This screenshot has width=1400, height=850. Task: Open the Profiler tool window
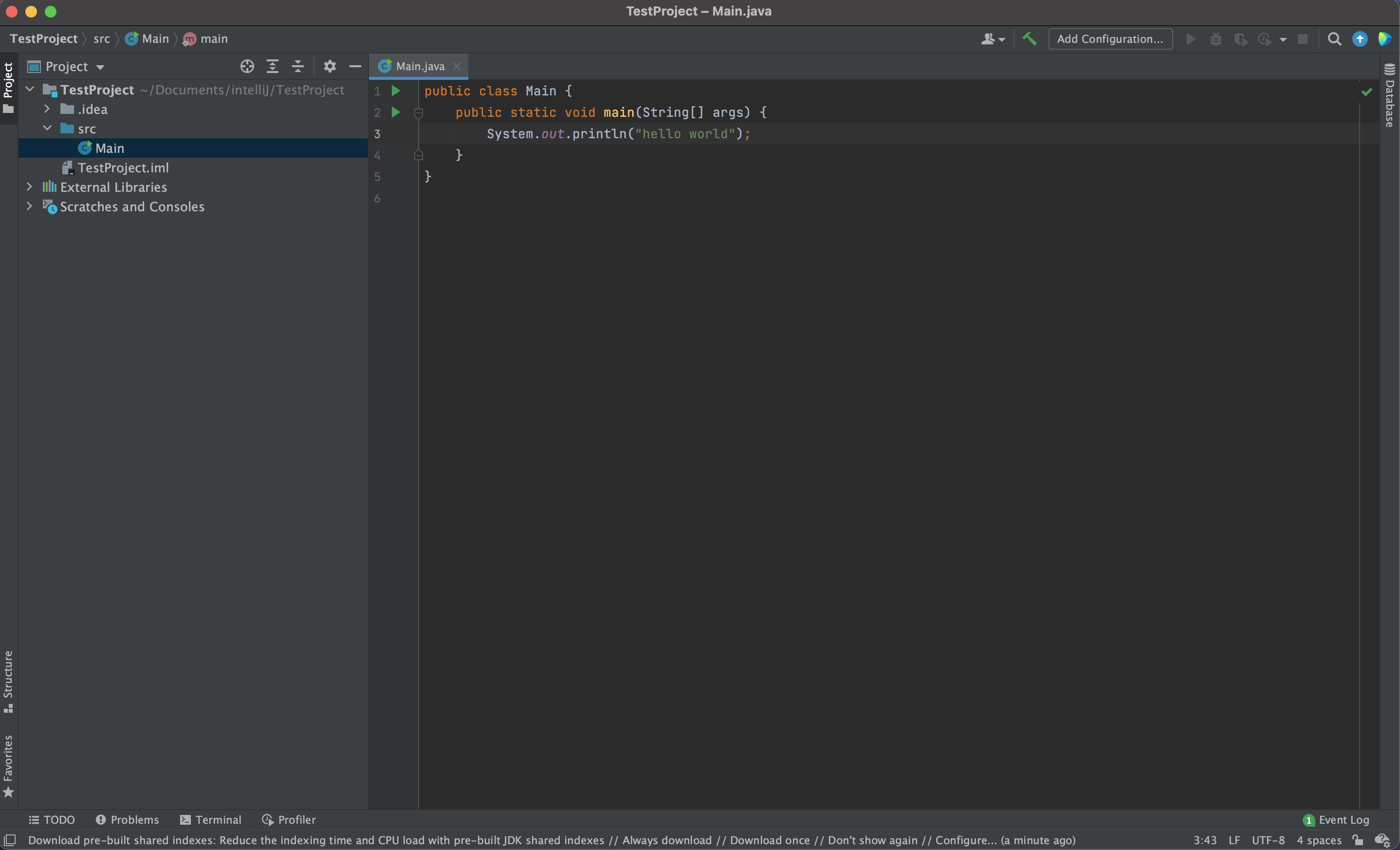tap(289, 819)
